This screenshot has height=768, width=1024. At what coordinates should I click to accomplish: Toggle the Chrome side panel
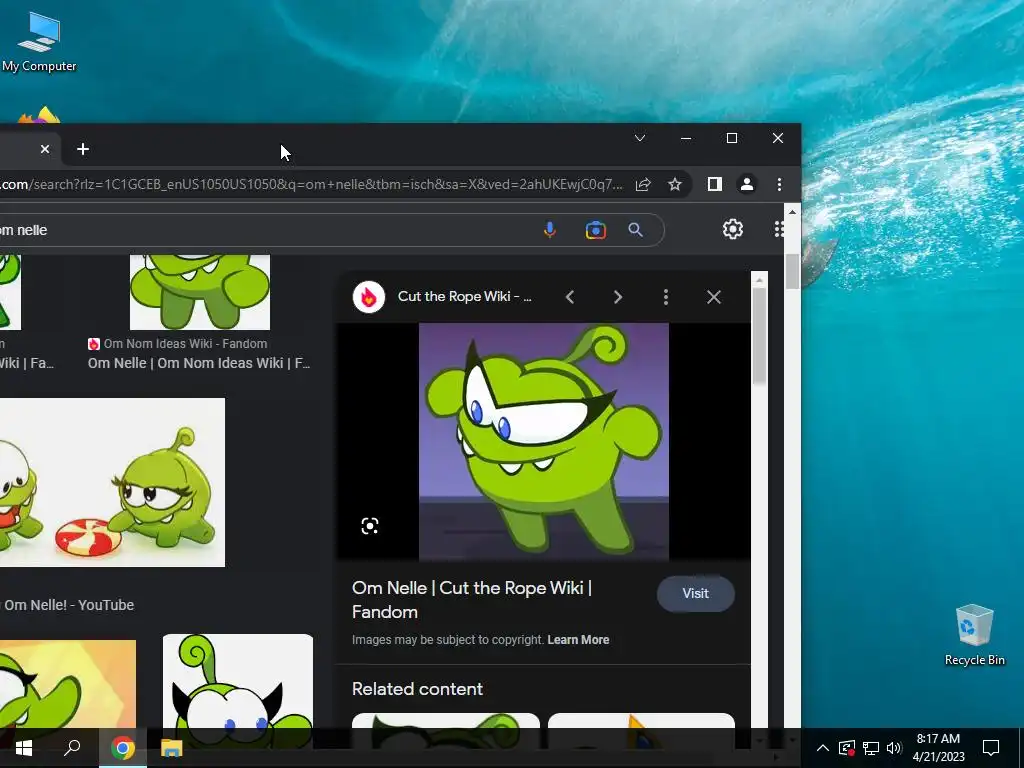(714, 184)
